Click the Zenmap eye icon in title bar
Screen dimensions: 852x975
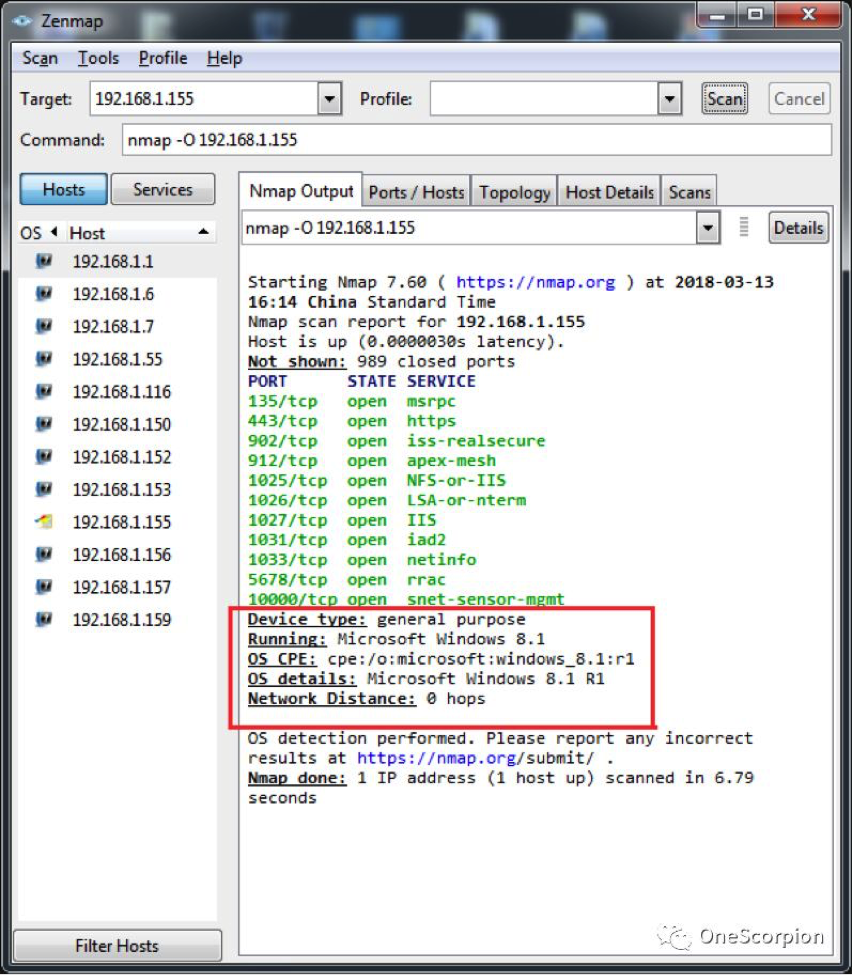(x=22, y=21)
